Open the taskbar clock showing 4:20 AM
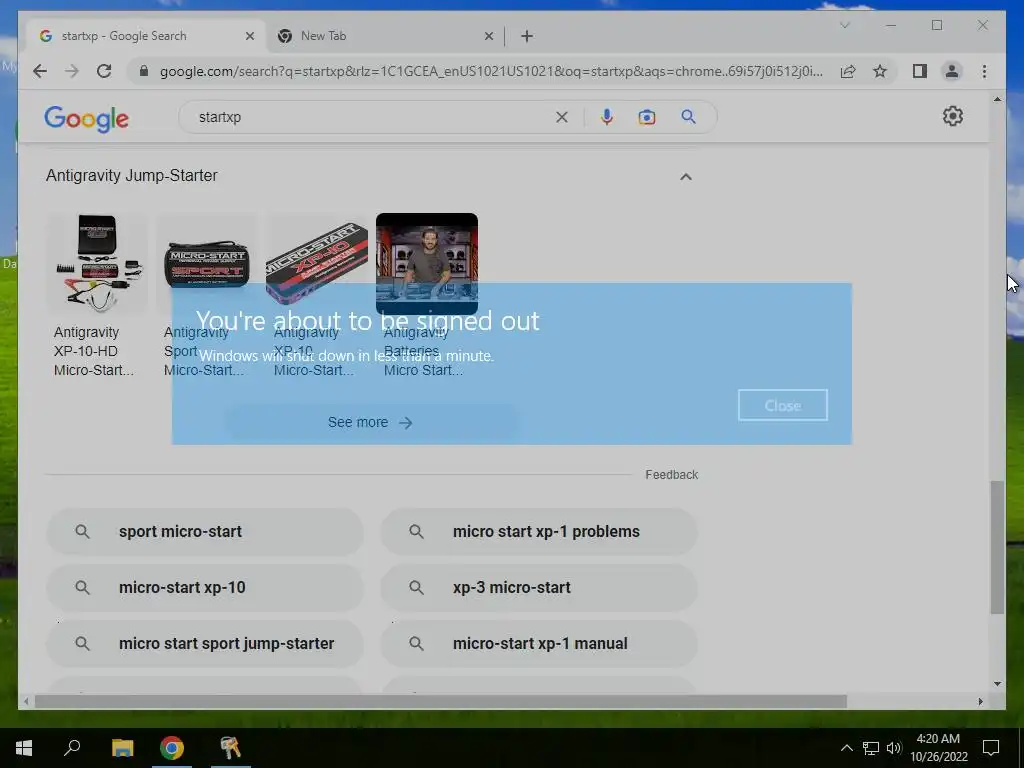The width and height of the screenshot is (1024, 768). click(x=938, y=748)
